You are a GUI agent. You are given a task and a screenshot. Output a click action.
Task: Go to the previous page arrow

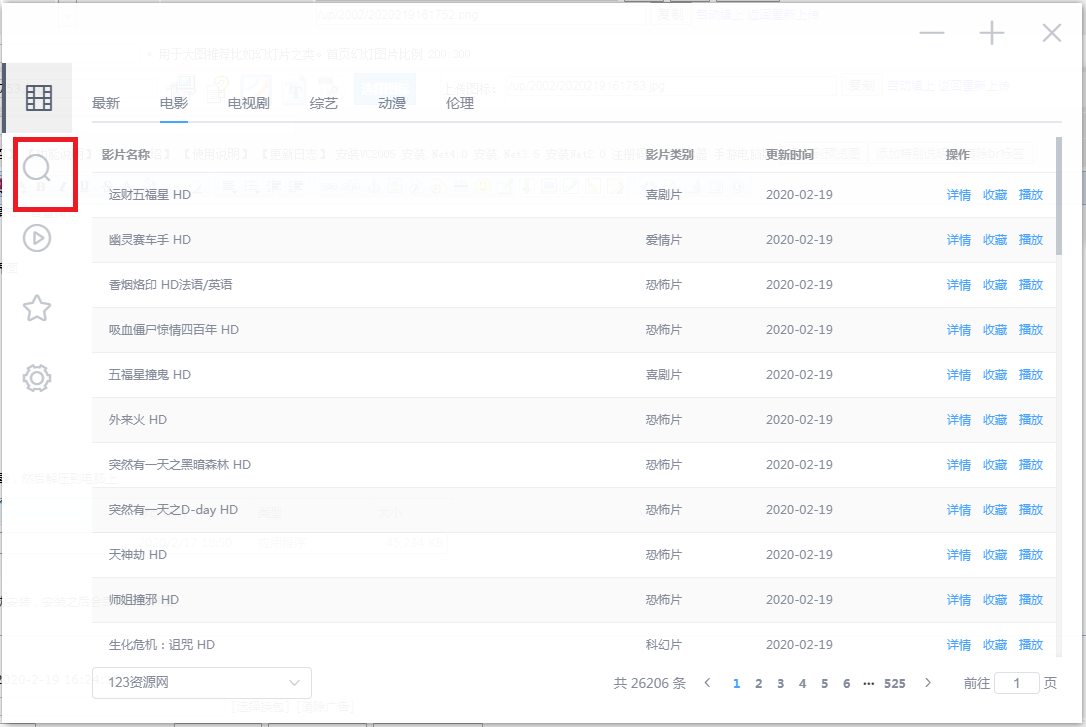pyautogui.click(x=707, y=683)
